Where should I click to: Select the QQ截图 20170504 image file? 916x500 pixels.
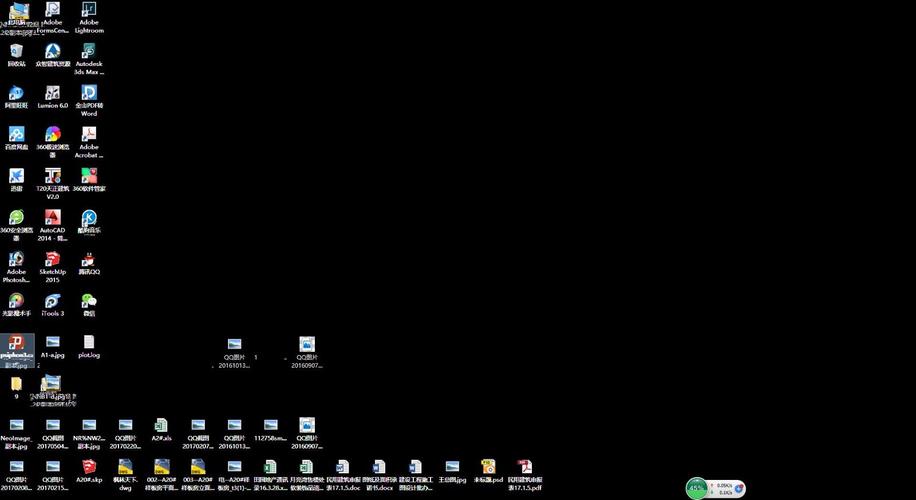click(53, 433)
